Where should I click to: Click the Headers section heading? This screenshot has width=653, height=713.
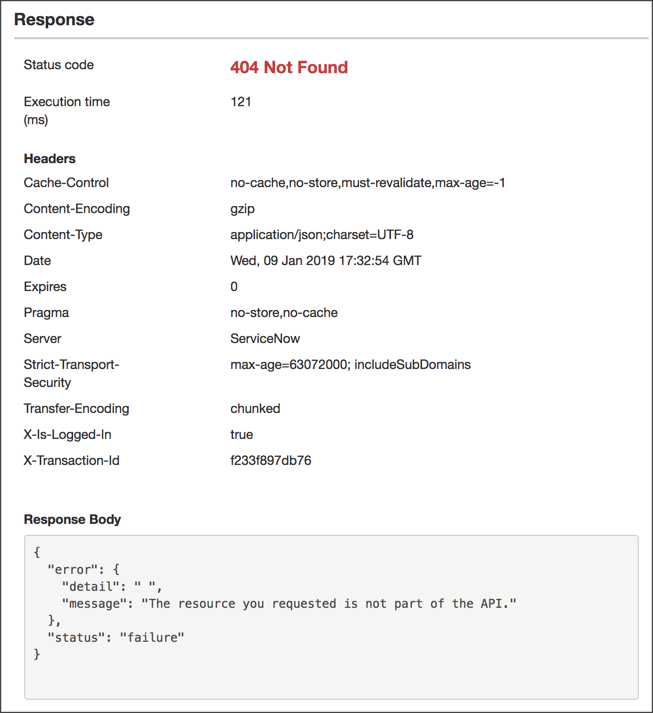[x=50, y=158]
